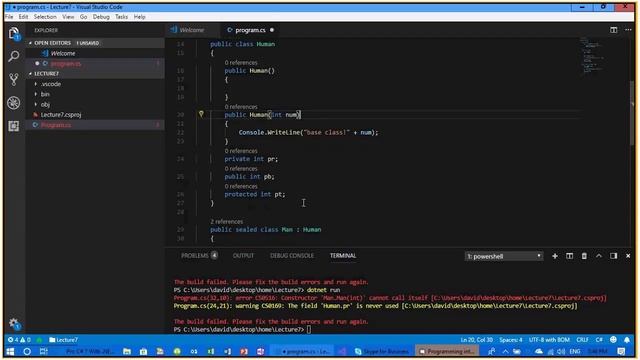The width and height of the screenshot is (640, 360).
Task: Open Cortana search circle on taskbar
Action: click(x=27, y=351)
